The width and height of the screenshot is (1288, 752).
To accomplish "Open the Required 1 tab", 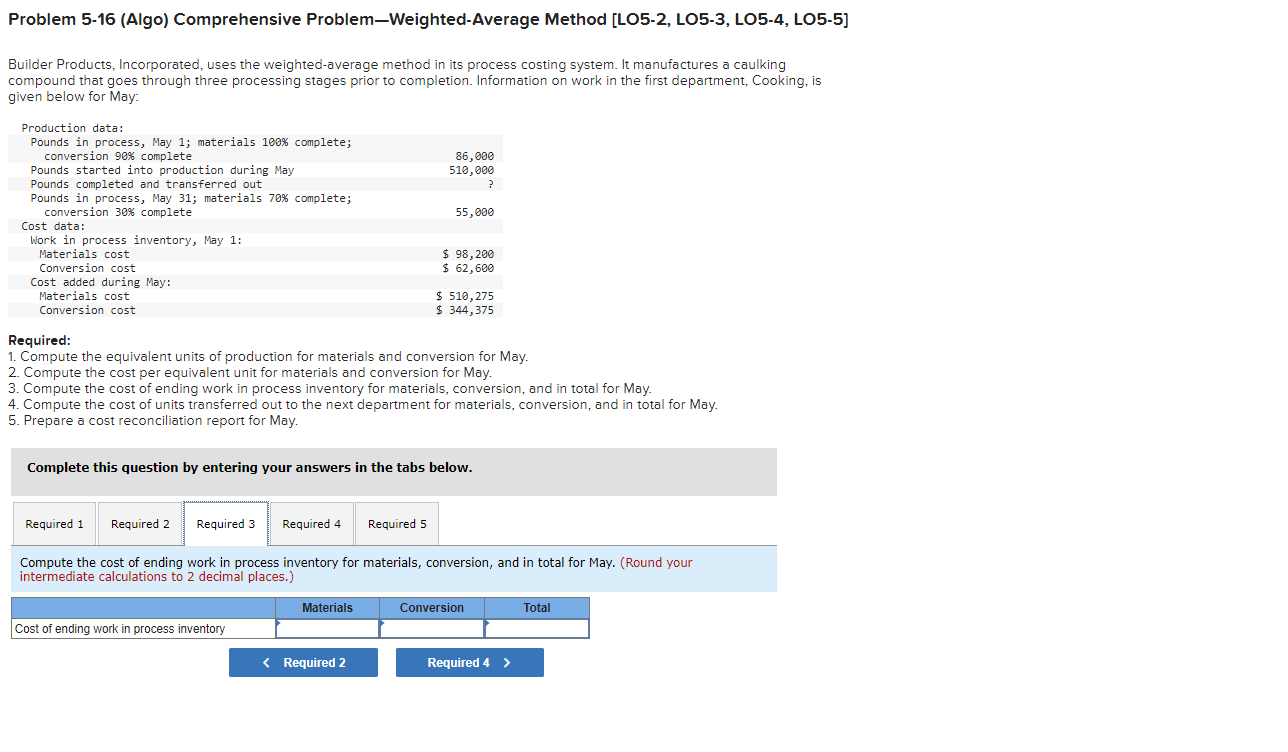I will 55,524.
